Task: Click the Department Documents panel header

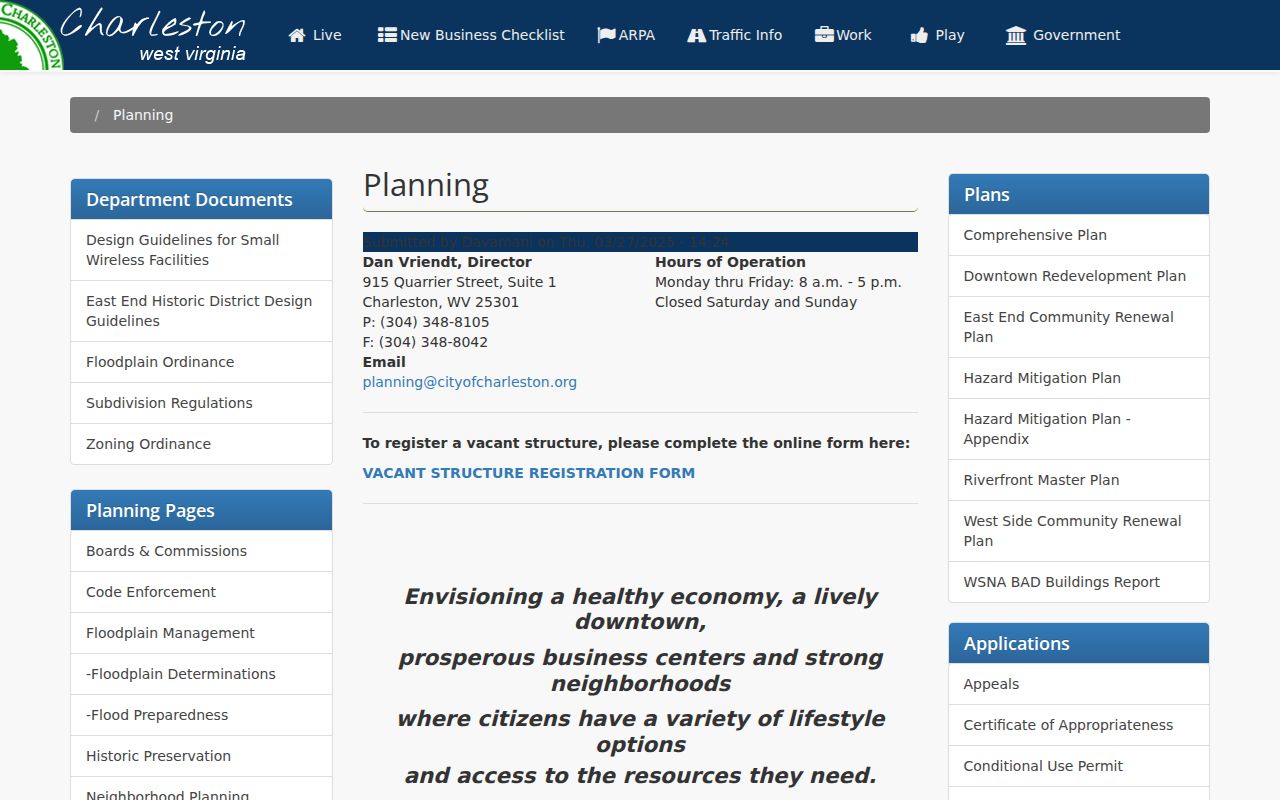Action: click(x=201, y=199)
